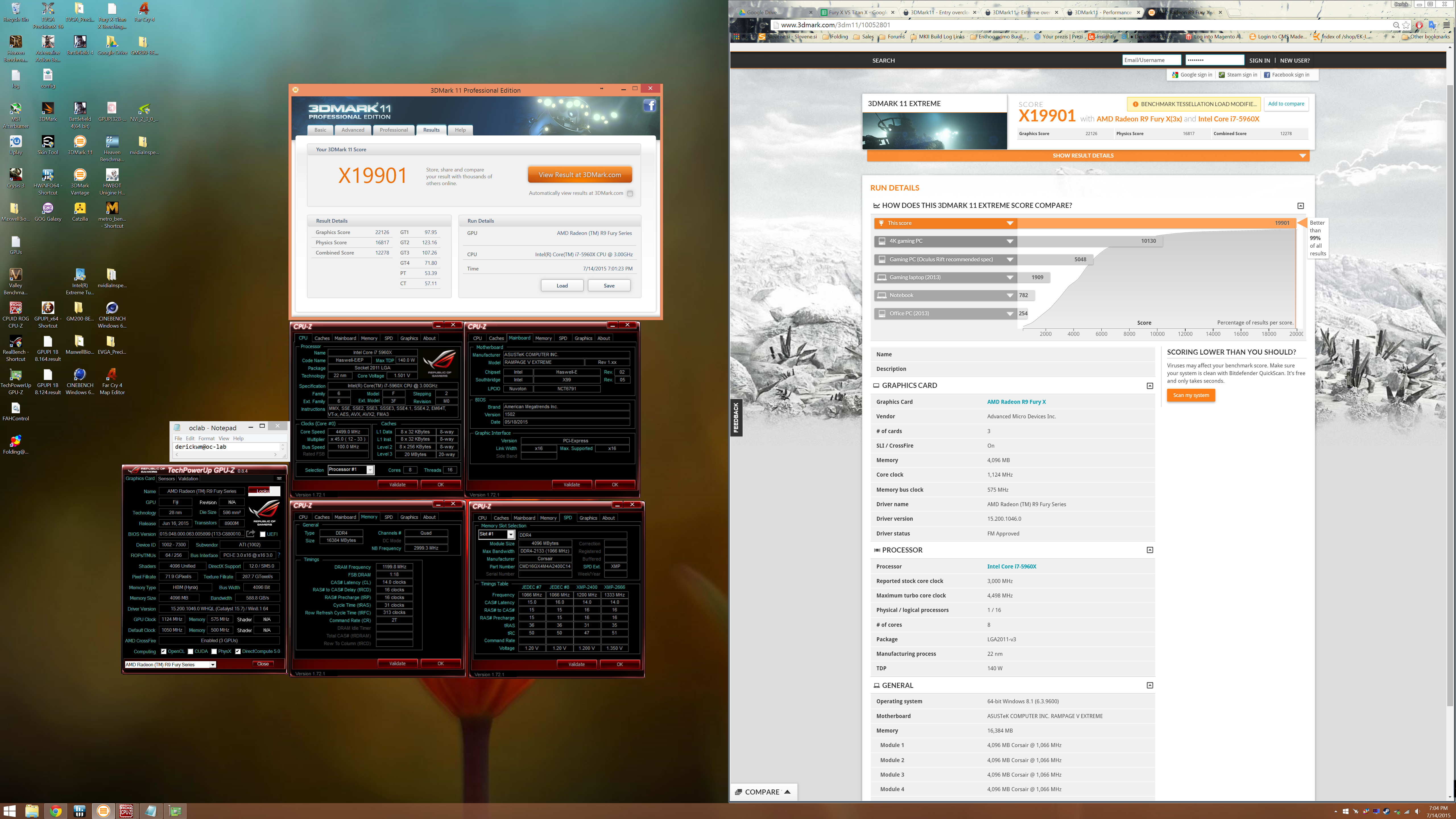Click the Feedback side tab on 3DMark page
1456x819 pixels.
(735, 418)
